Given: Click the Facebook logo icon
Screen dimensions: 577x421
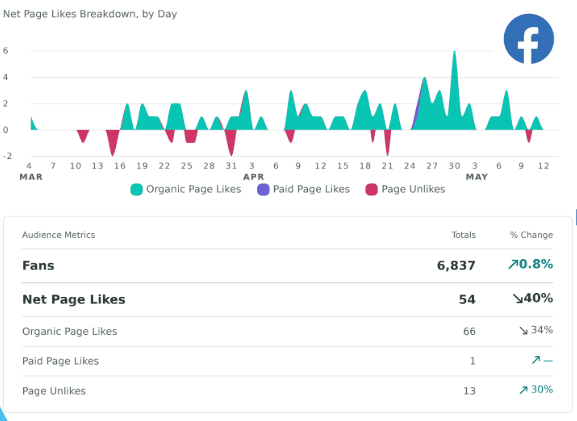Looking at the screenshot, I should coord(528,39).
